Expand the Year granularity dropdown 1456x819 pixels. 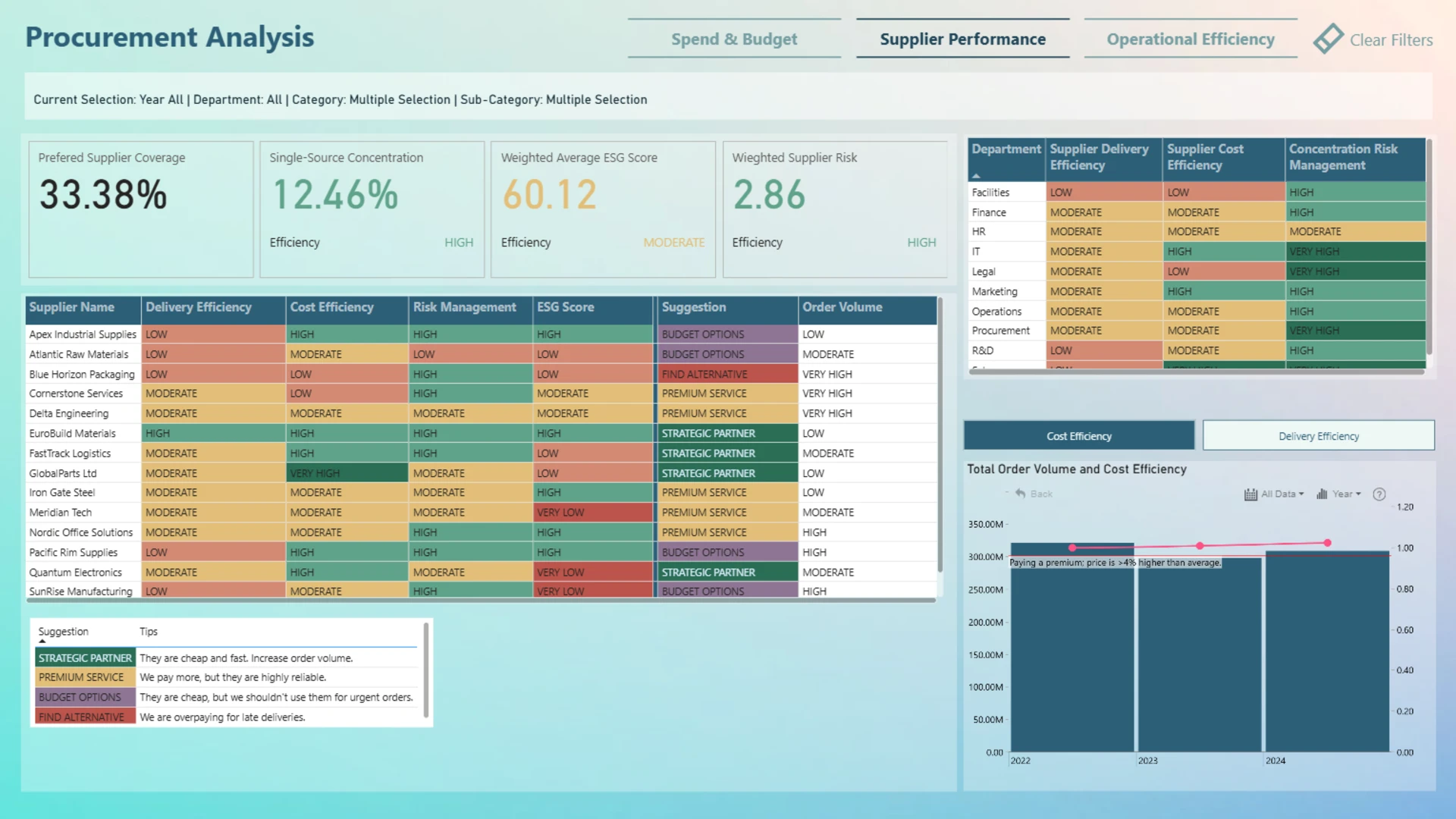pos(1338,494)
